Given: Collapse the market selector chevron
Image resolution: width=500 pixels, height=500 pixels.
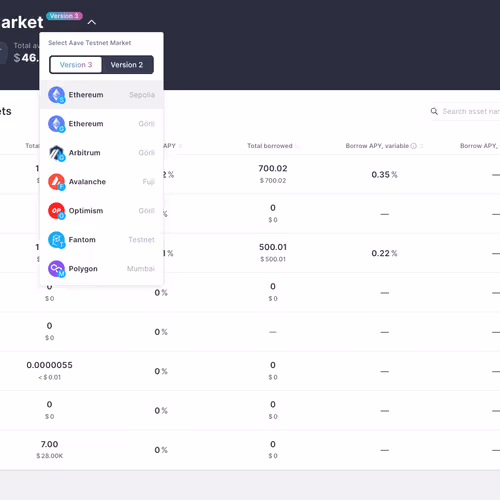Looking at the screenshot, I should 92,22.
